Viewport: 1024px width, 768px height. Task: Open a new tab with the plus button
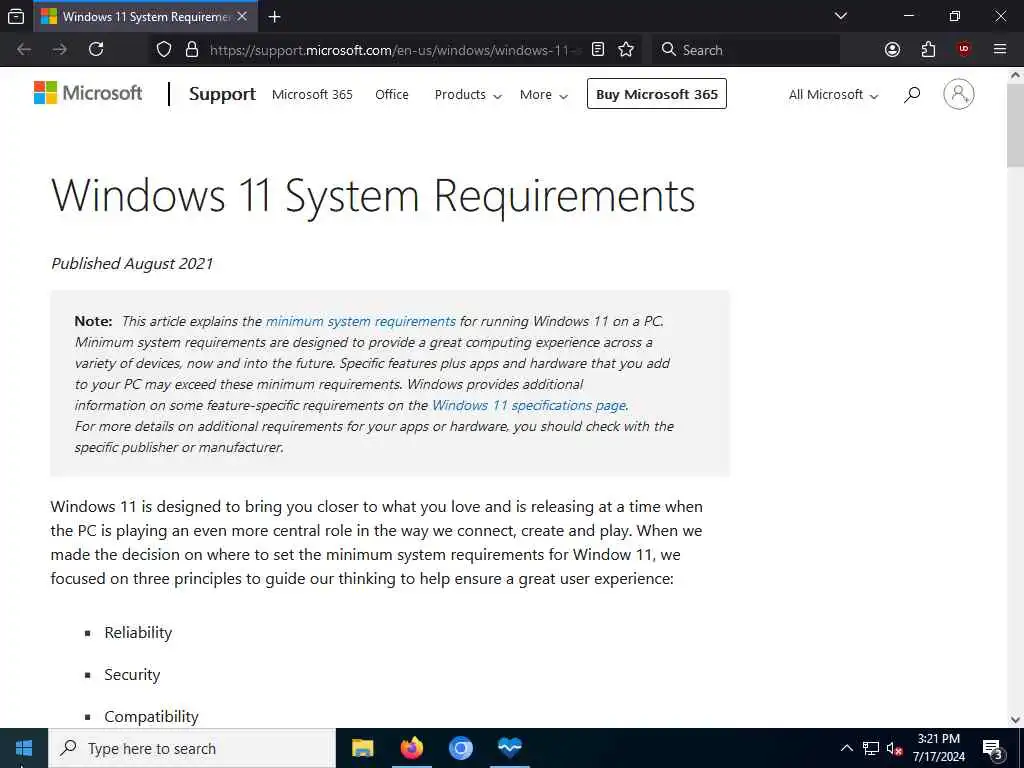[x=274, y=17]
